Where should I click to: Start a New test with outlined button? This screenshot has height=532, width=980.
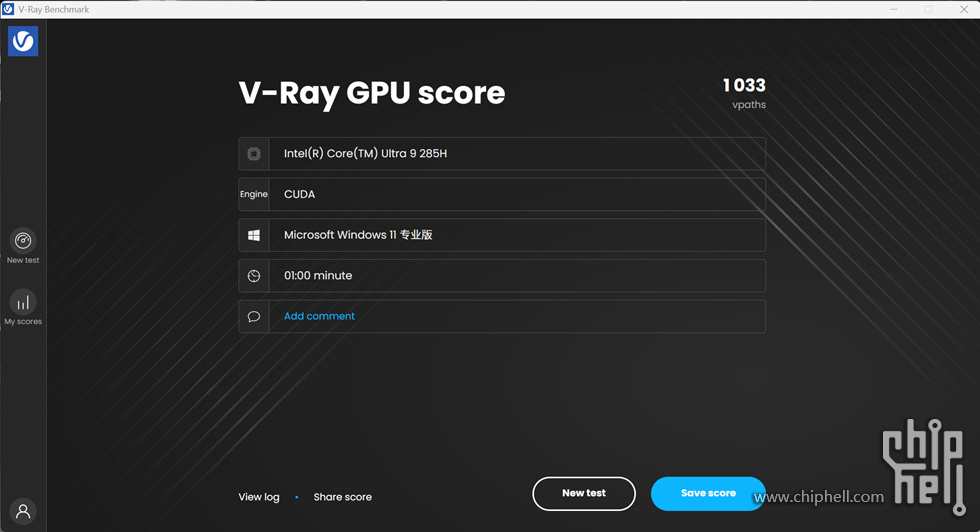[x=584, y=493]
